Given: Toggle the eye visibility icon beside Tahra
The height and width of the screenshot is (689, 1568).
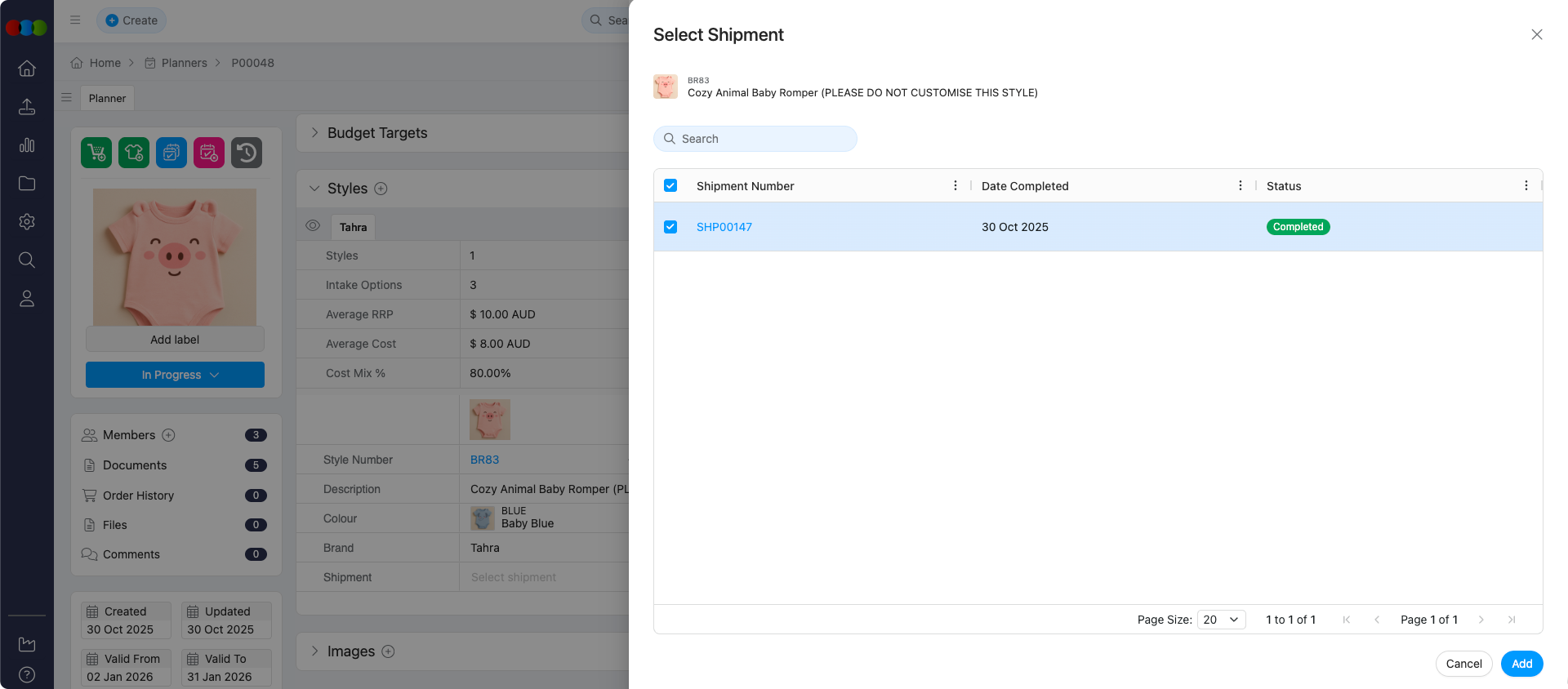Looking at the screenshot, I should (313, 226).
